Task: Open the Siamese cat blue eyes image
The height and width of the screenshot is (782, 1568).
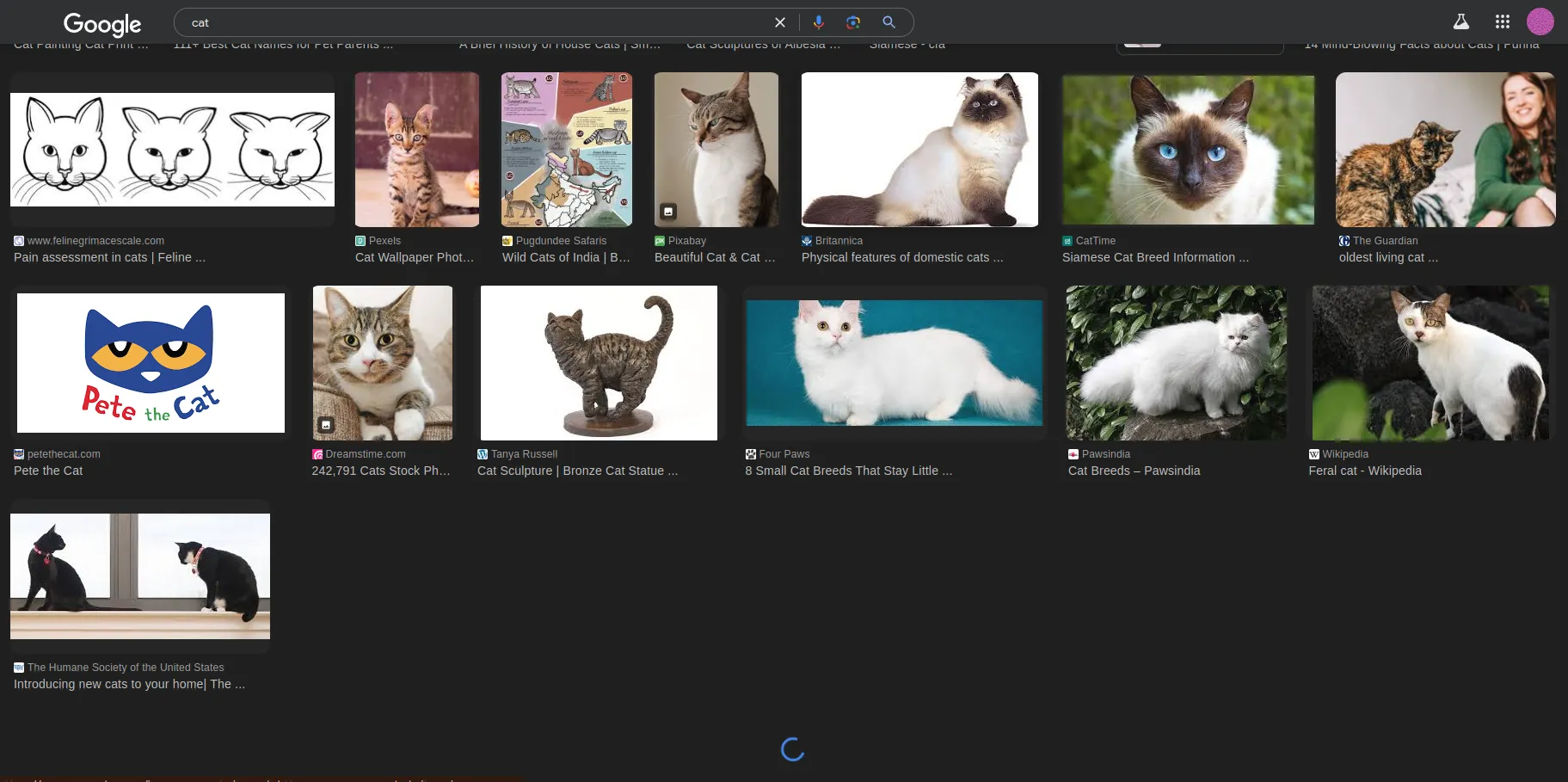Action: coord(1188,150)
